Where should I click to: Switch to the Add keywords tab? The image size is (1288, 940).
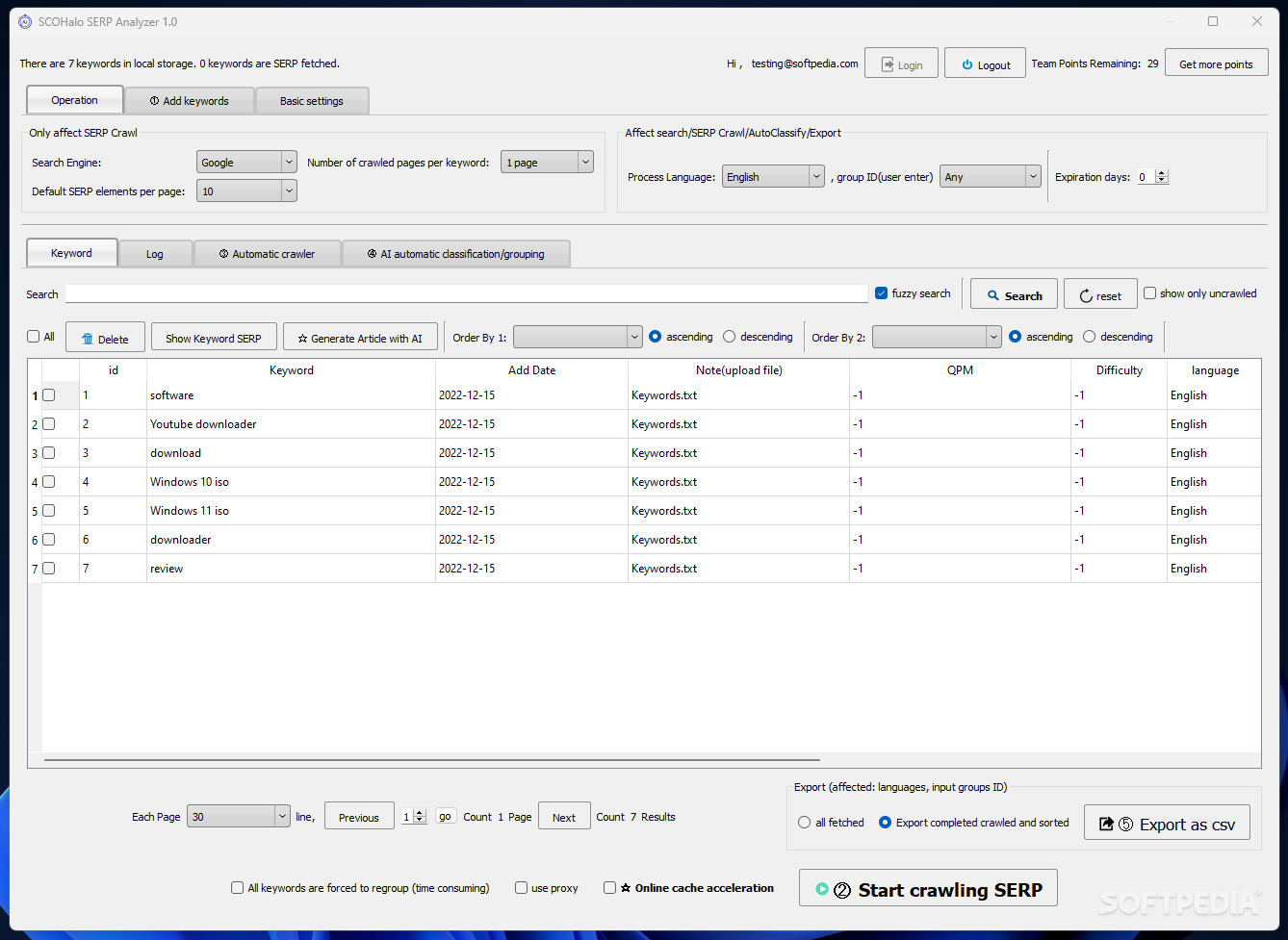190,101
